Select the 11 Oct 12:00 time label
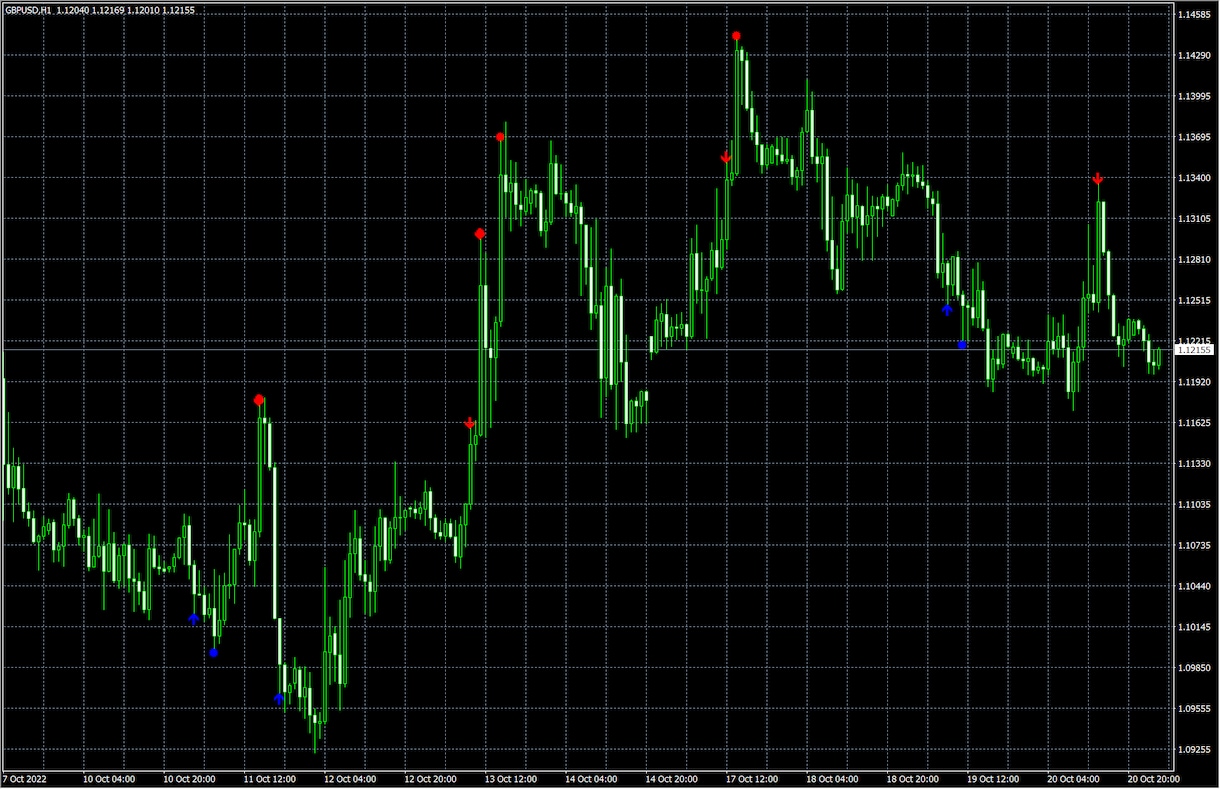 click(270, 779)
